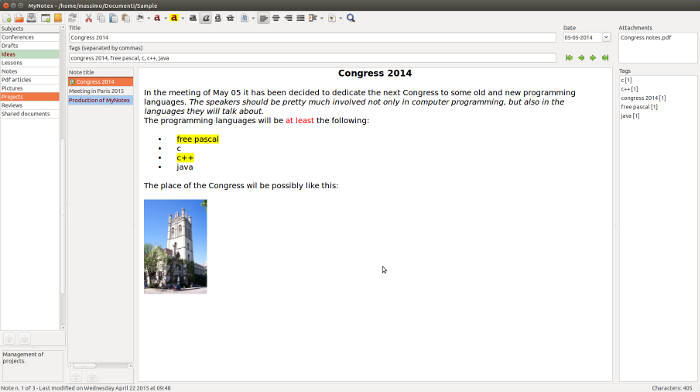Open the font color dropdown arrow
This screenshot has height=392, width=700.
165,18
